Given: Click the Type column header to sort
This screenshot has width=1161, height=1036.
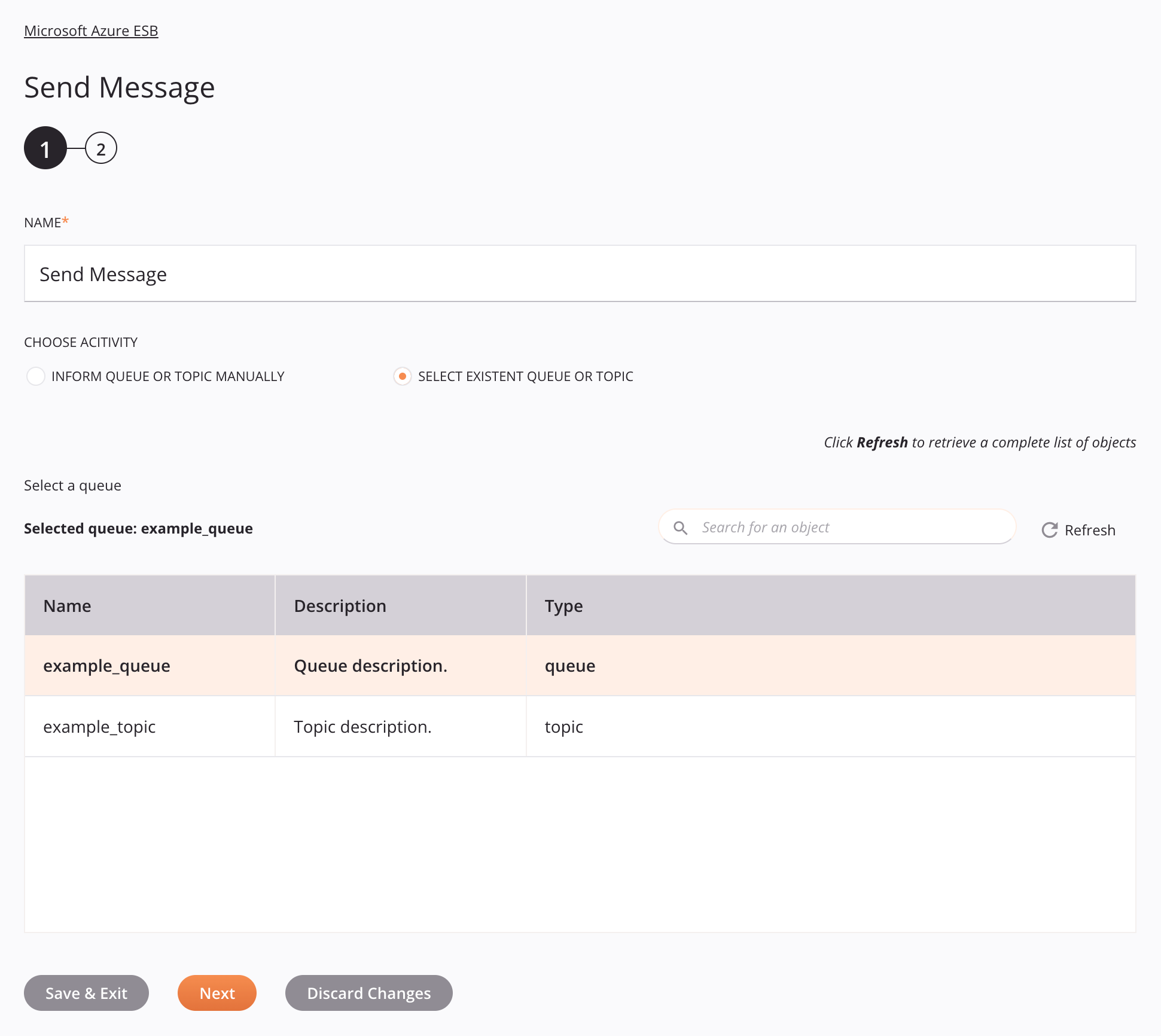Looking at the screenshot, I should 562,605.
